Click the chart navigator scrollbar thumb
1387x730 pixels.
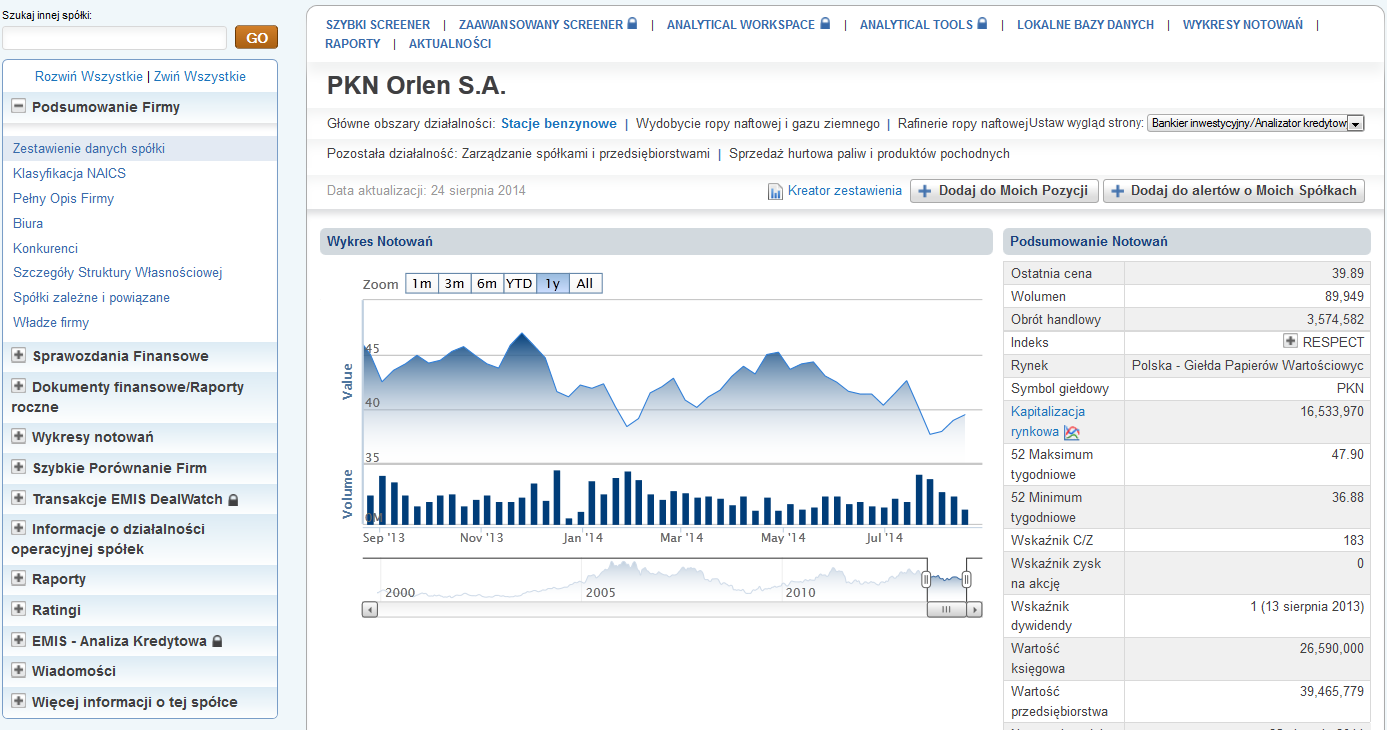[946, 609]
